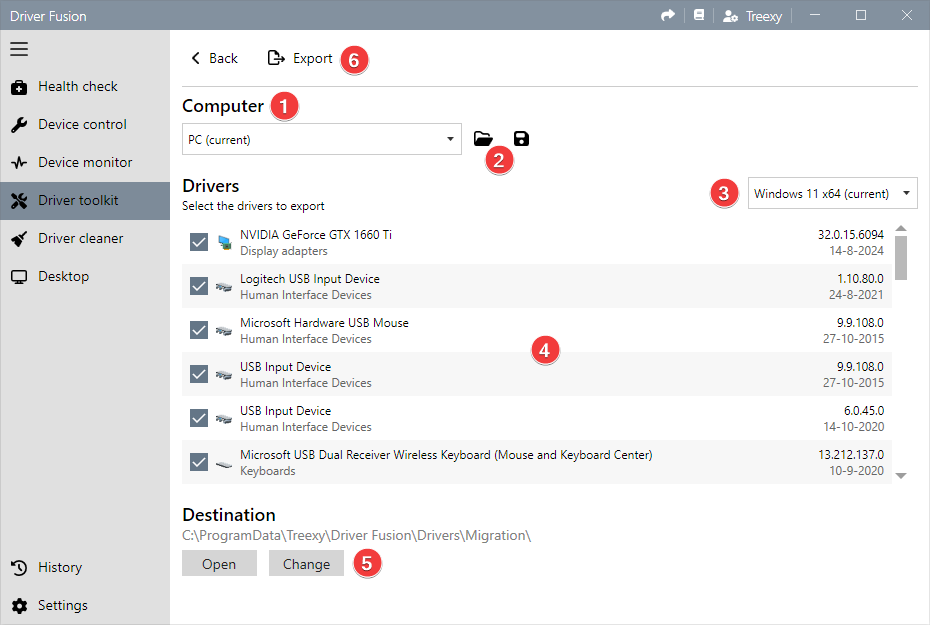Click the driver date "10-9-2020"
The width and height of the screenshot is (930, 625).
(x=856, y=471)
